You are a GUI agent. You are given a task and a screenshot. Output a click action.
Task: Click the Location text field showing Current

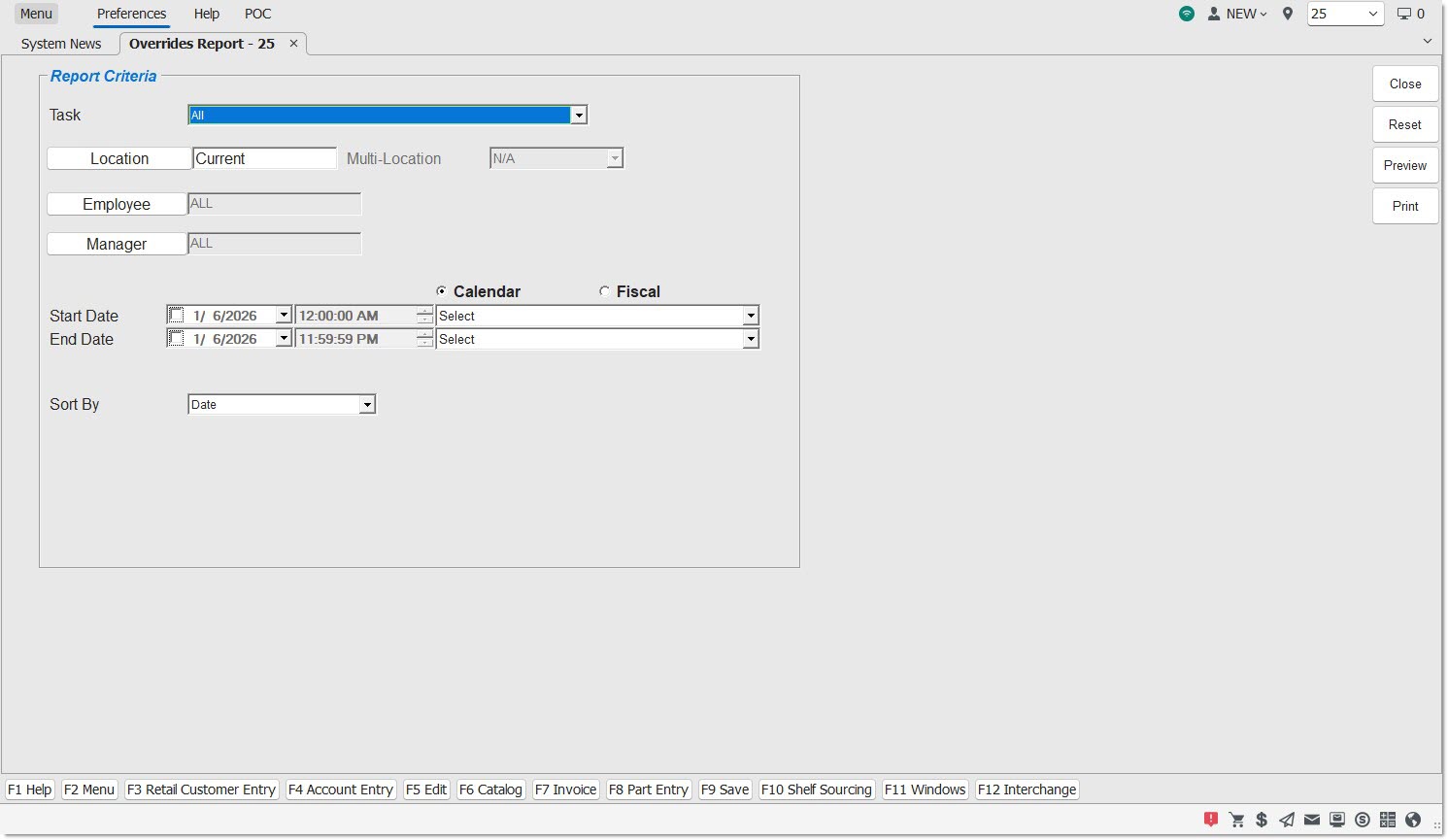264,158
